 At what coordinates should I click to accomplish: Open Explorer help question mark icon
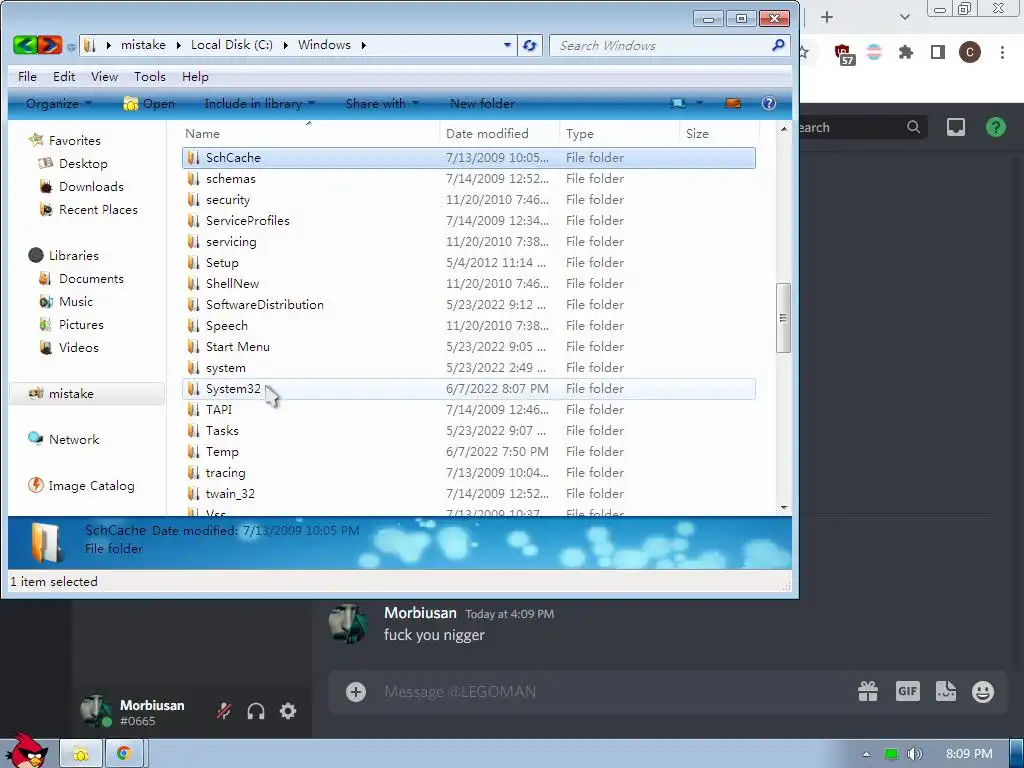point(769,103)
